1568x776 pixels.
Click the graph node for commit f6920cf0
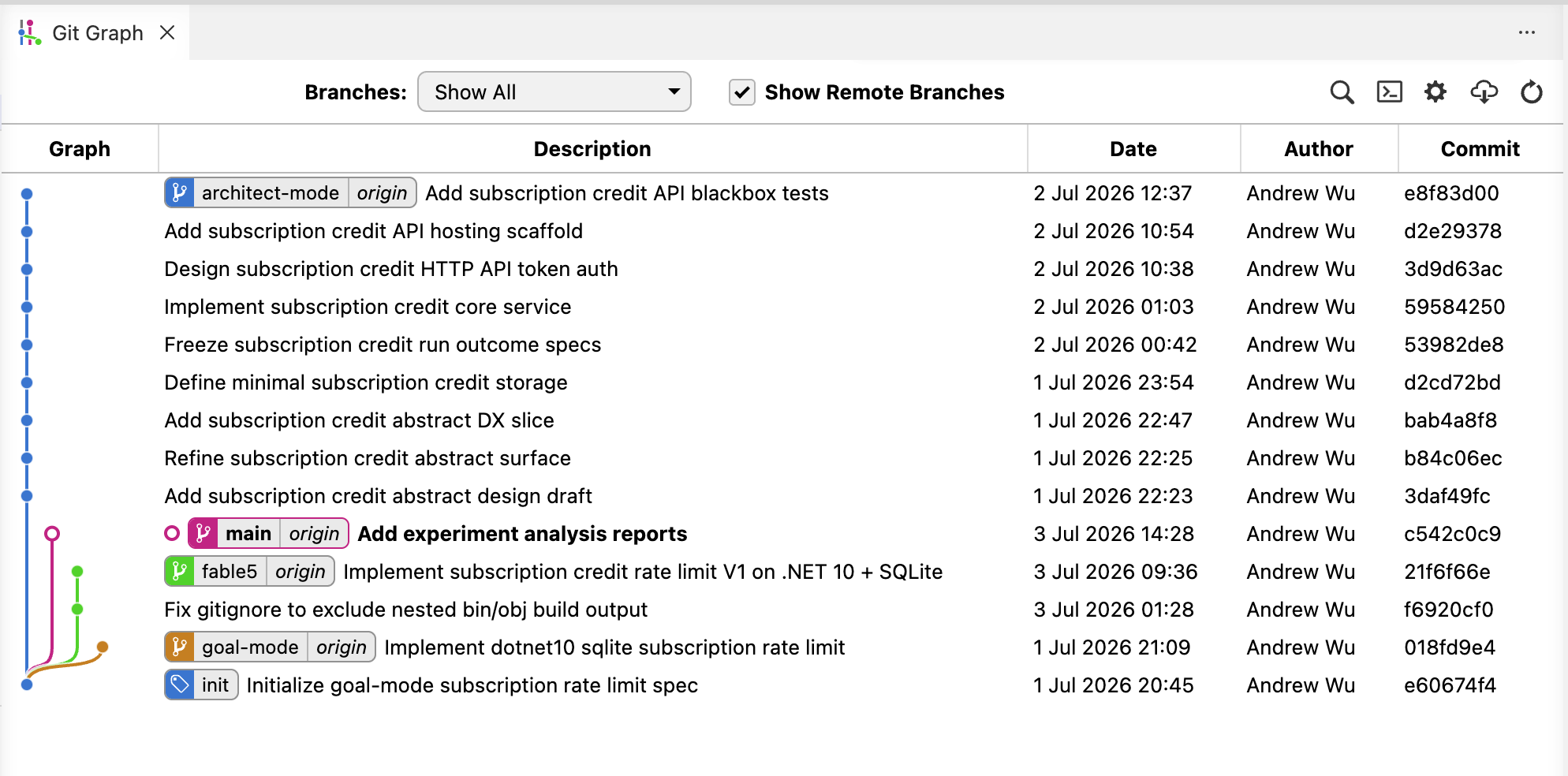click(77, 610)
